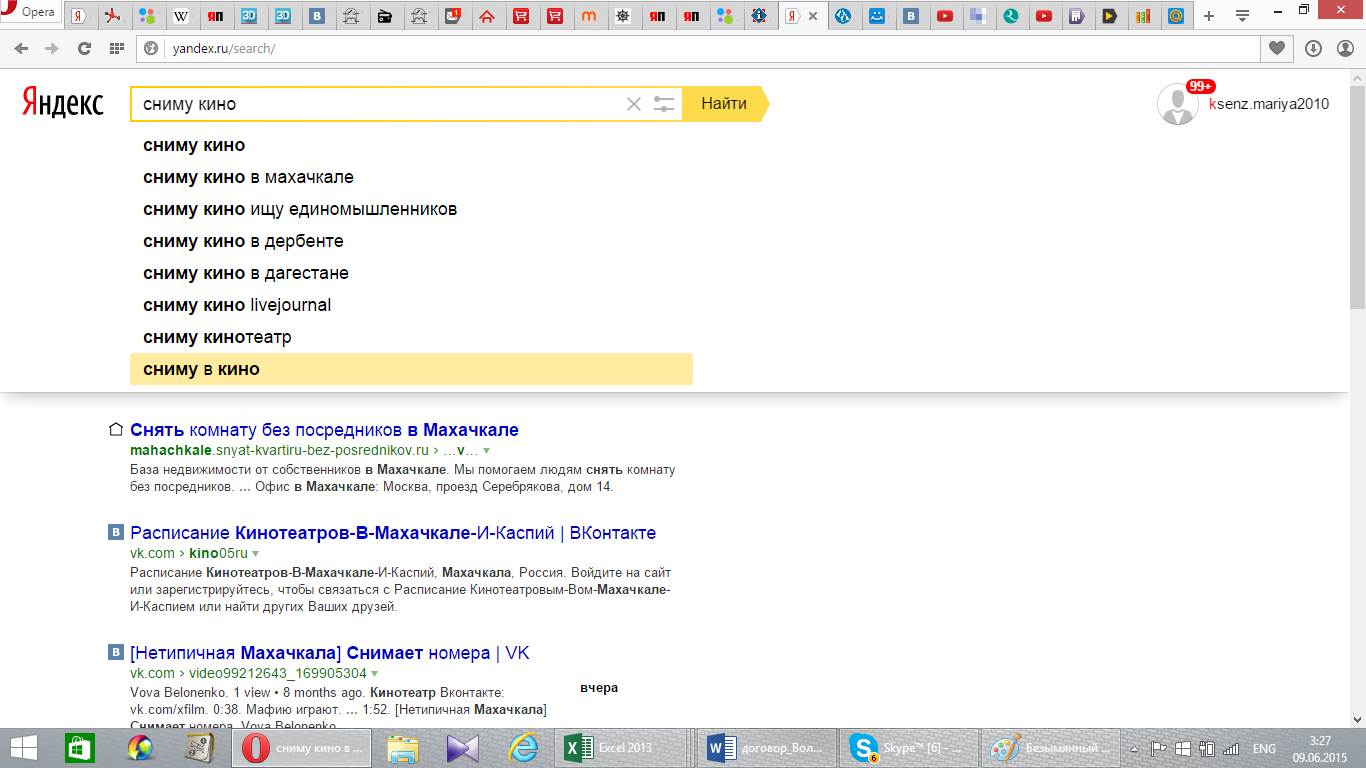Open downloads via arrow icon in toolbar
Viewport: 1366px width, 768px height.
point(1313,48)
